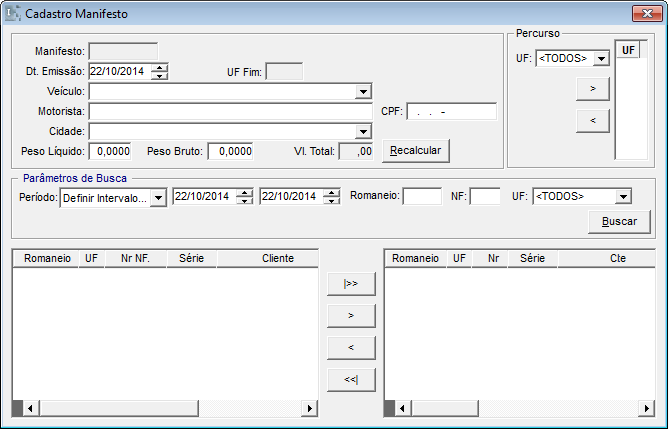This screenshot has height=429, width=669.
Task: Decrease period start date with down spinner
Action: [x=245, y=201]
